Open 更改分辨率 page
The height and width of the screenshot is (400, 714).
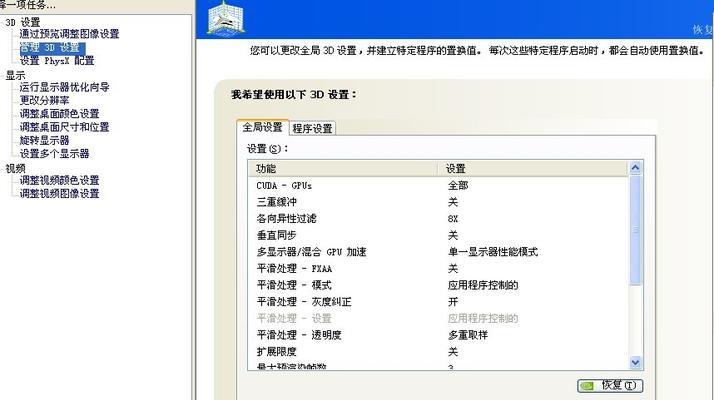pyautogui.click(x=44, y=101)
